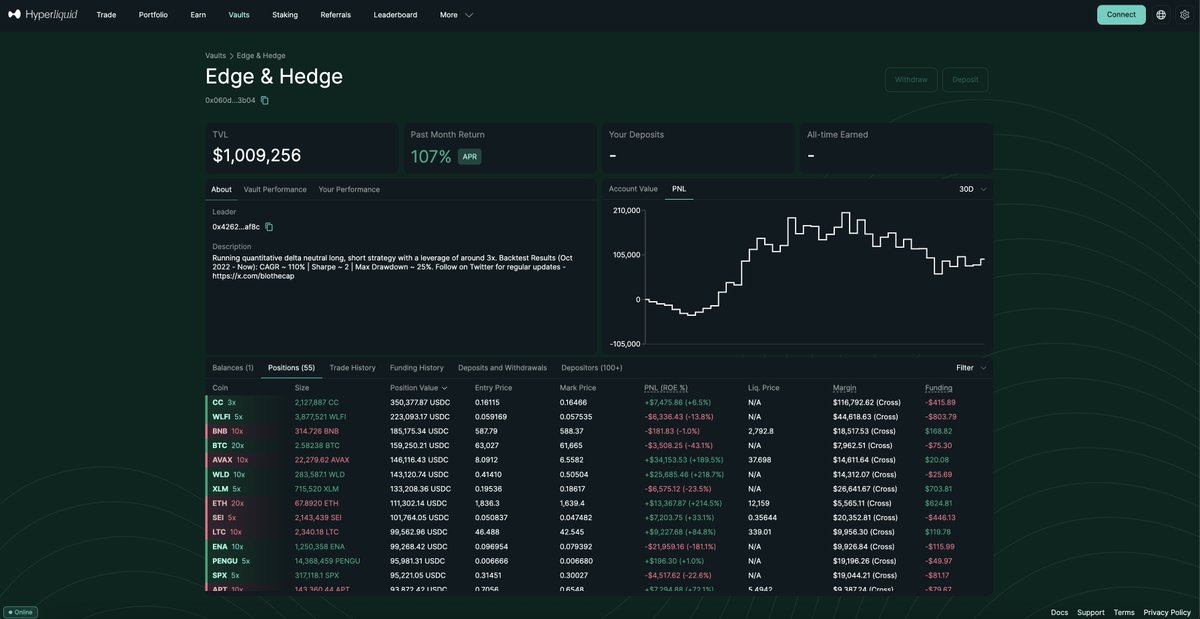The width and height of the screenshot is (1200, 619).
Task: Go to Staking page
Action: [x=285, y=15]
